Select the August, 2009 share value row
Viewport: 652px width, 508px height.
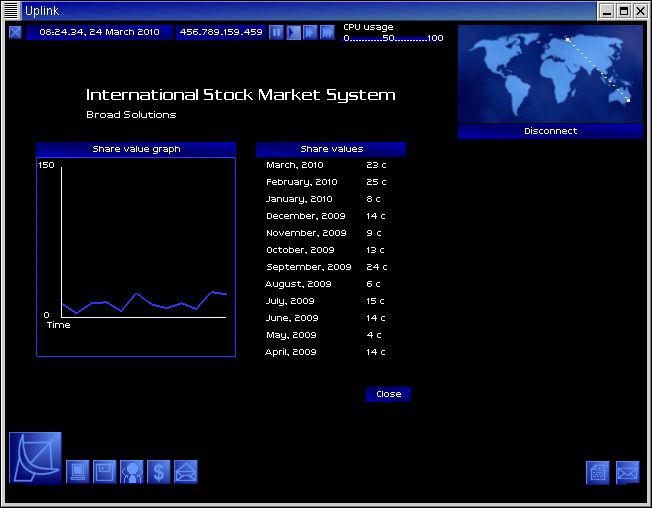[323, 284]
